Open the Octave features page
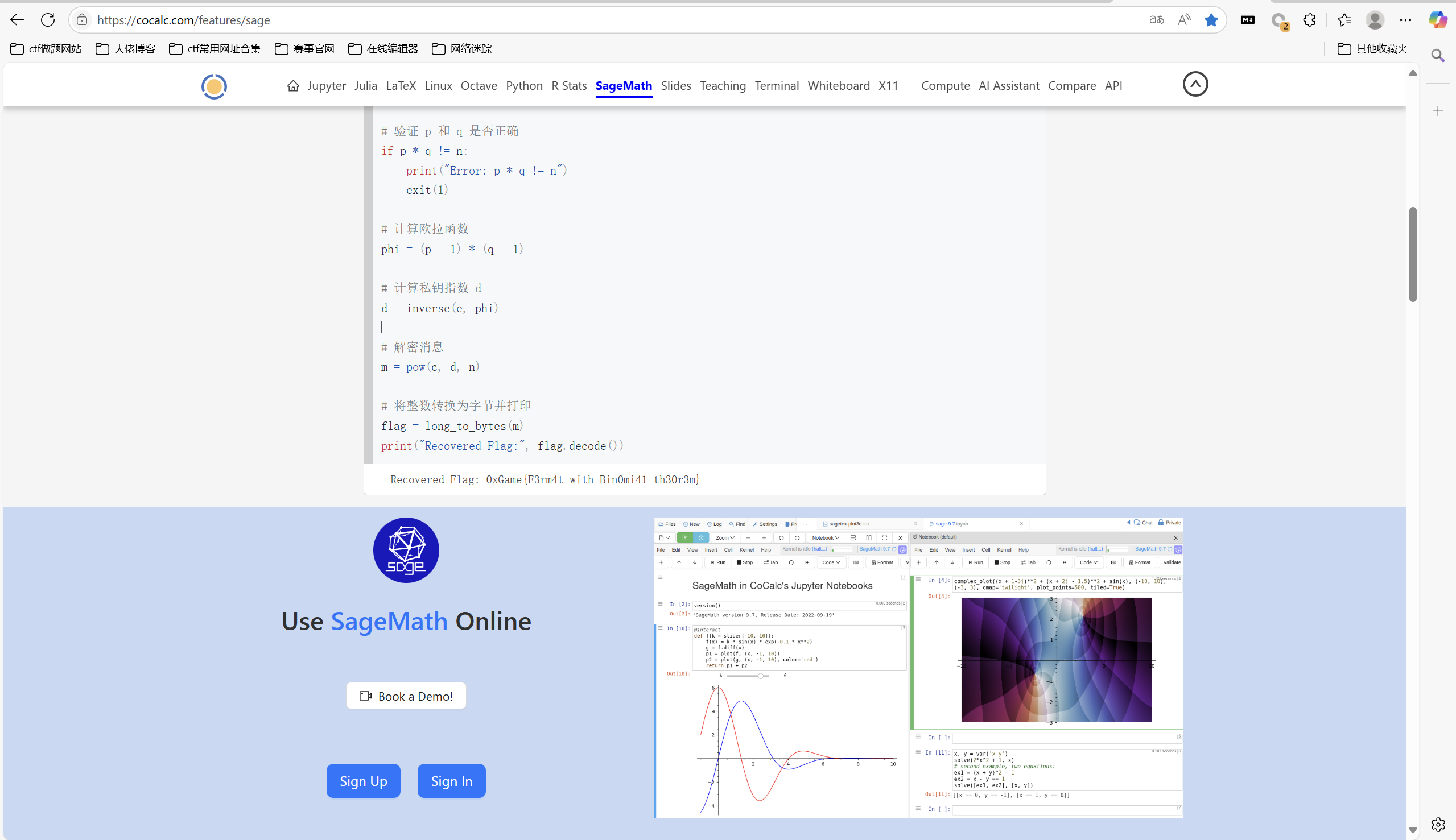The image size is (1456, 840). click(x=479, y=85)
